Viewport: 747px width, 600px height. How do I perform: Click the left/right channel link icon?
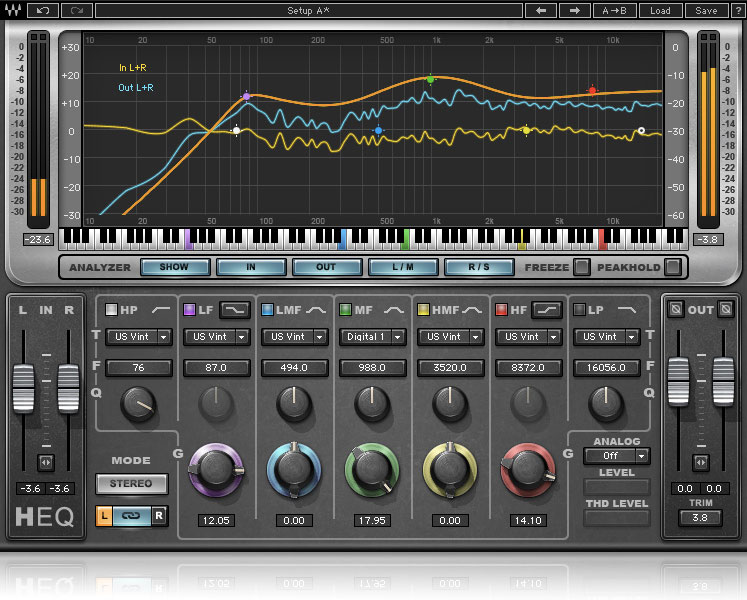coord(131,515)
